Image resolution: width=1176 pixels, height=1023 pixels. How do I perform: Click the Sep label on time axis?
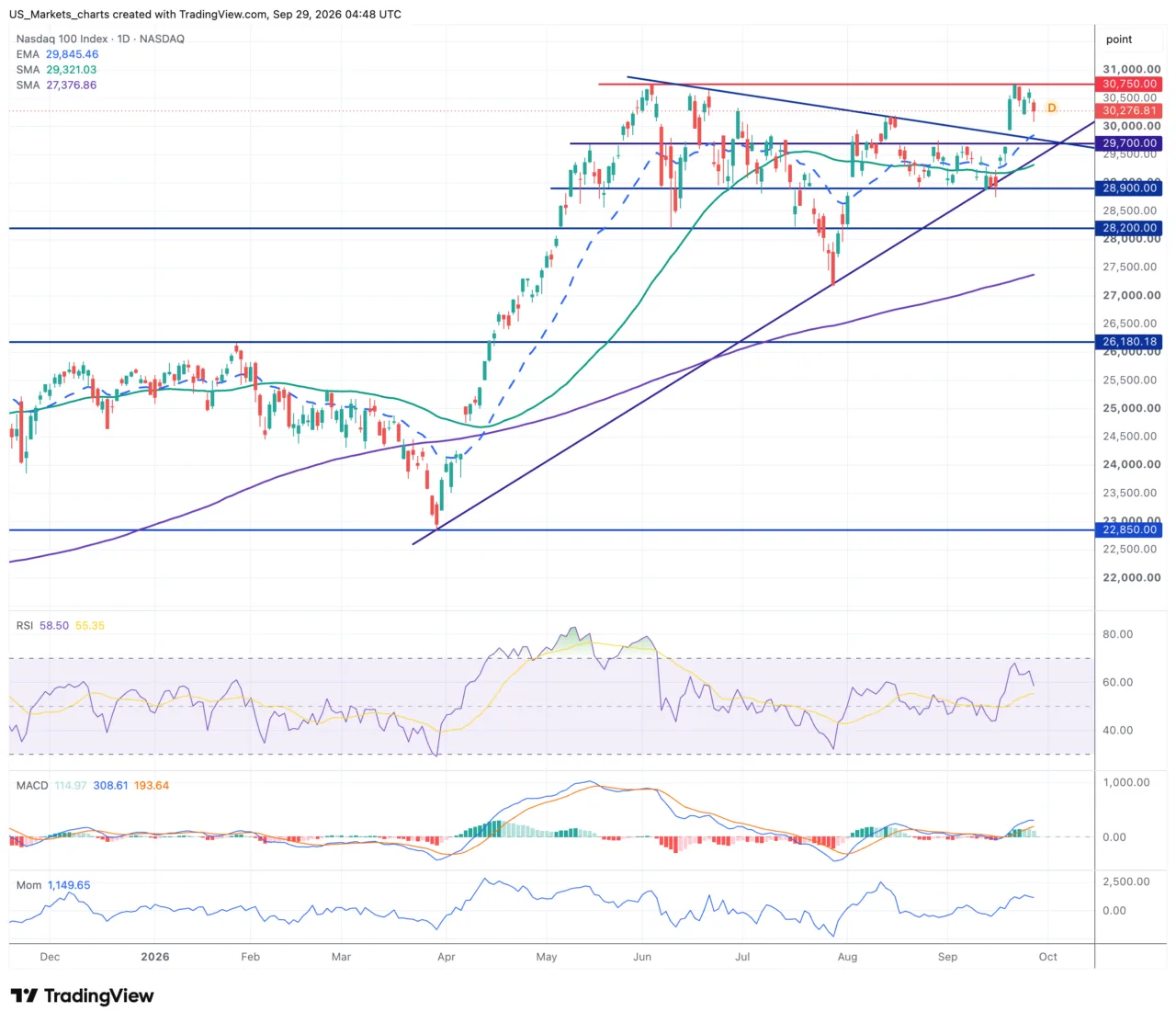947,957
